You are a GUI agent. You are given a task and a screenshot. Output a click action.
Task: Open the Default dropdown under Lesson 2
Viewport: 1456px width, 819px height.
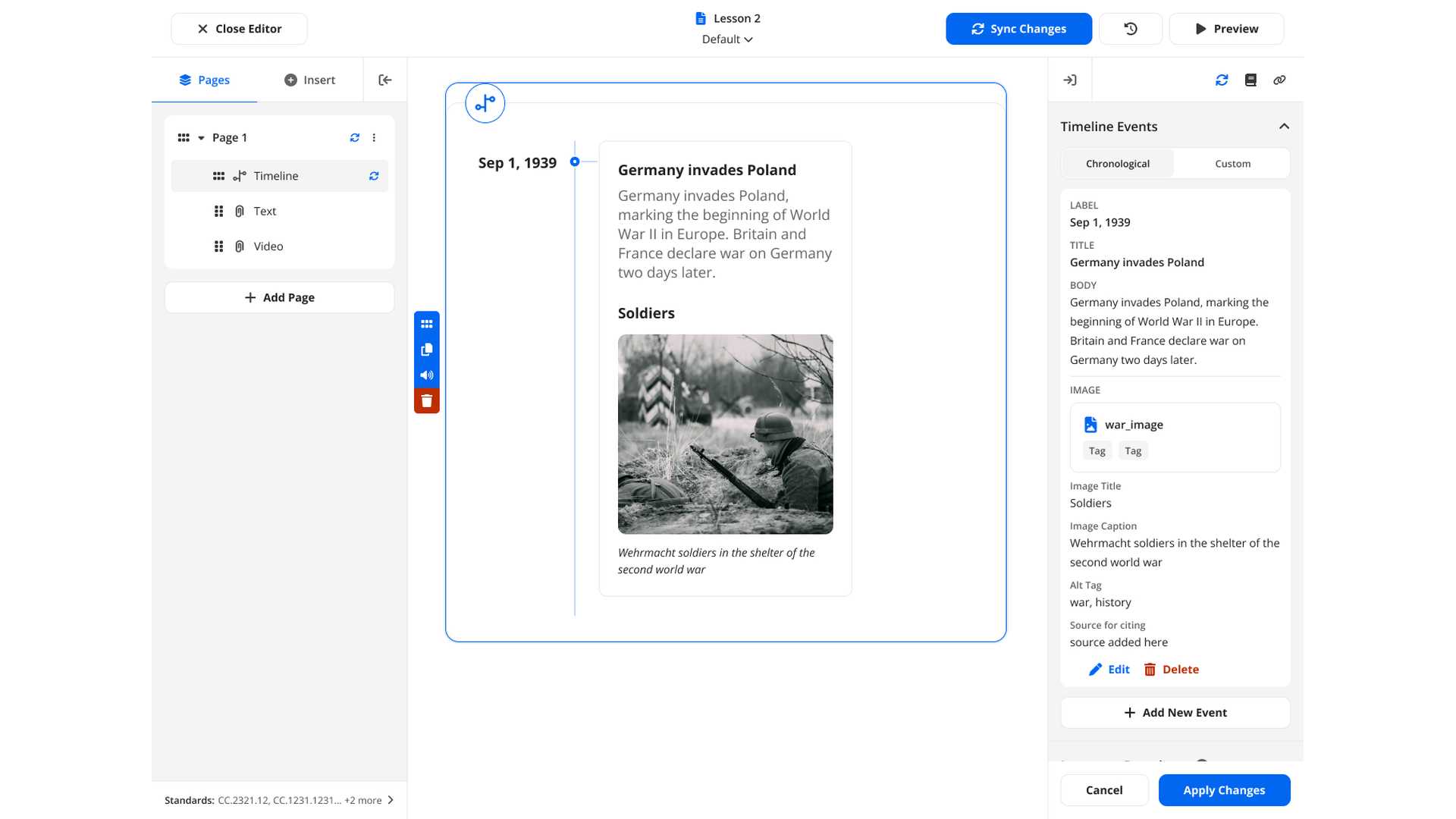[726, 39]
